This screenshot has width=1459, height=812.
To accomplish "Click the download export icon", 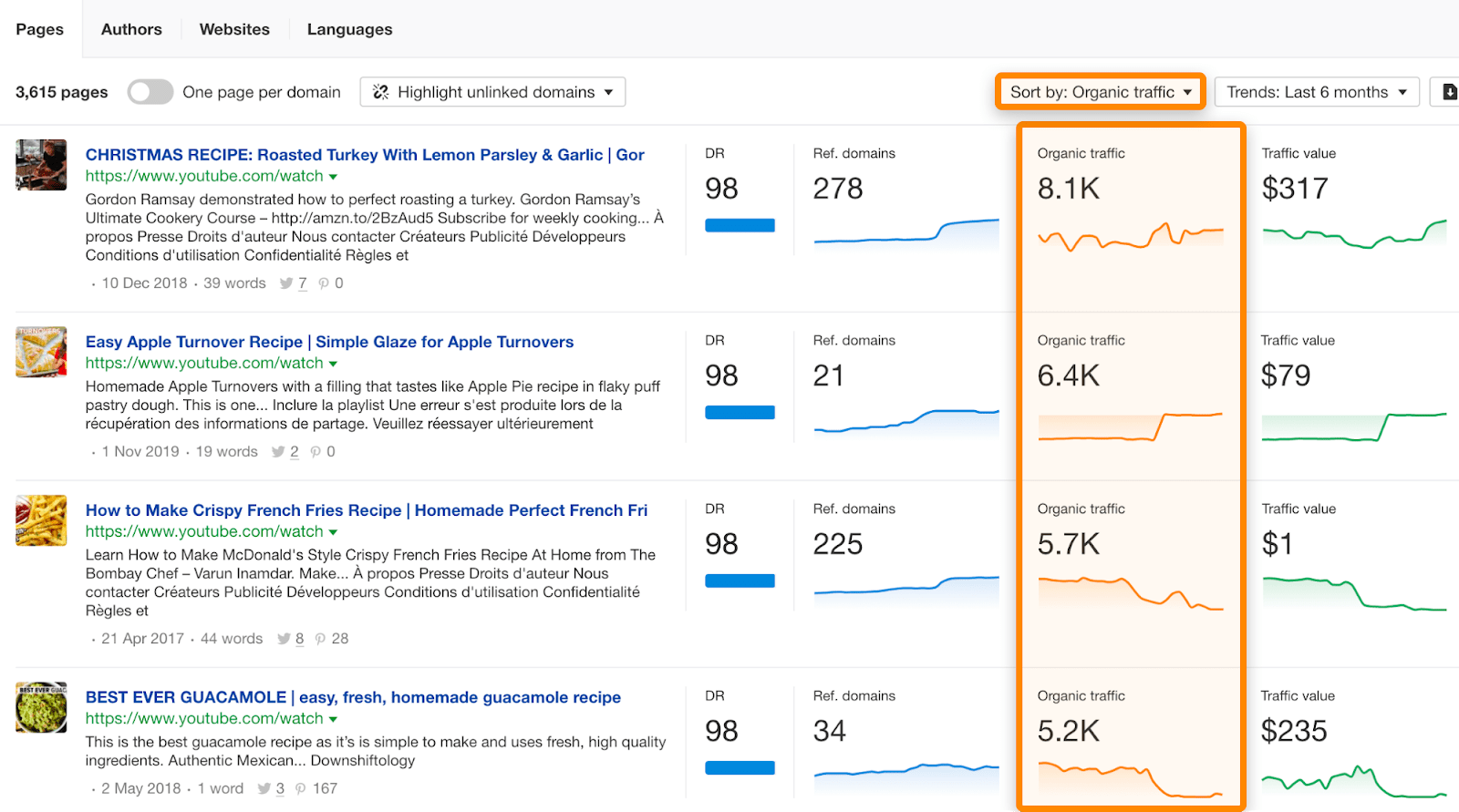I will point(1449,92).
